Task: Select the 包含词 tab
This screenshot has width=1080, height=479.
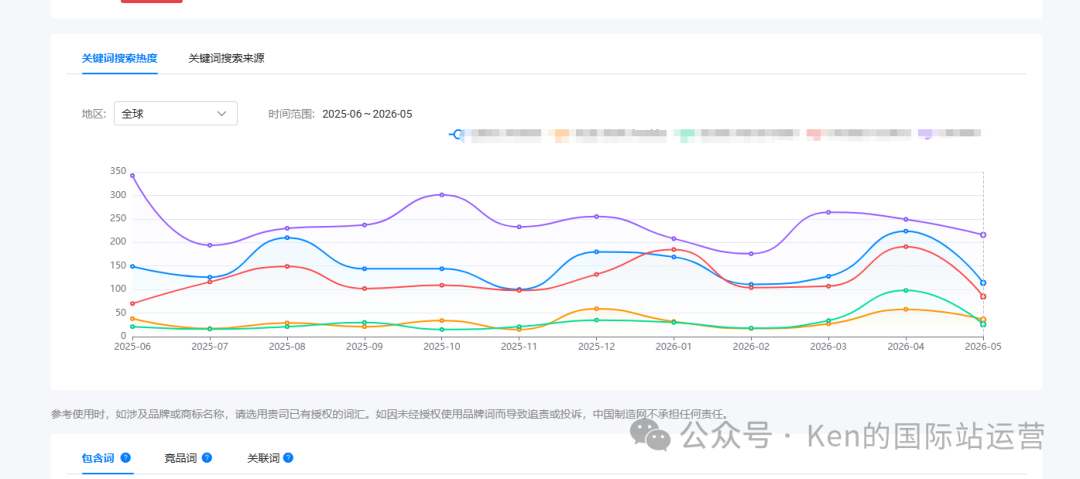Action: pyautogui.click(x=98, y=458)
